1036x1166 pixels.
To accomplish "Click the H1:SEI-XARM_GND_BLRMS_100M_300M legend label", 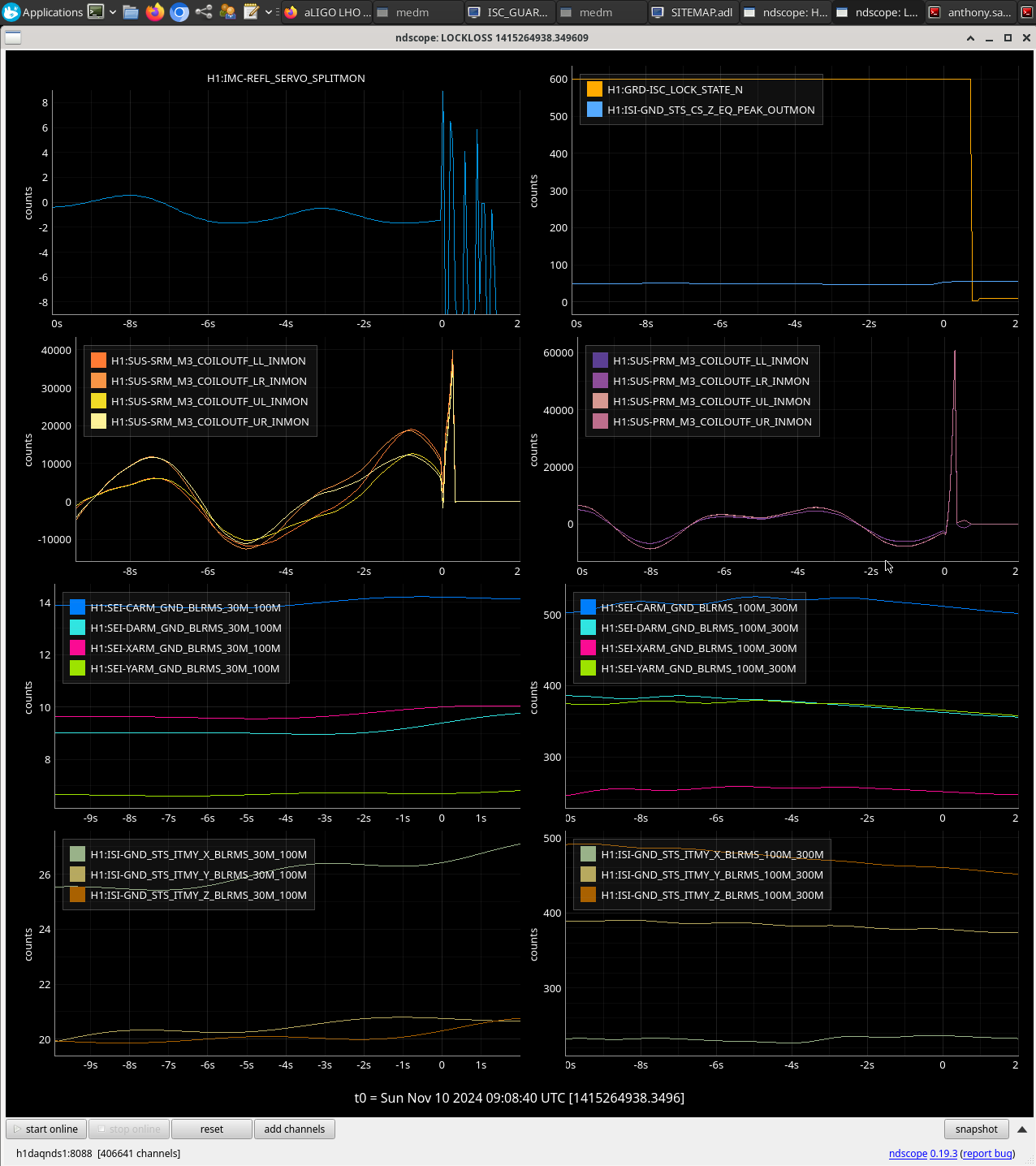I will (699, 648).
